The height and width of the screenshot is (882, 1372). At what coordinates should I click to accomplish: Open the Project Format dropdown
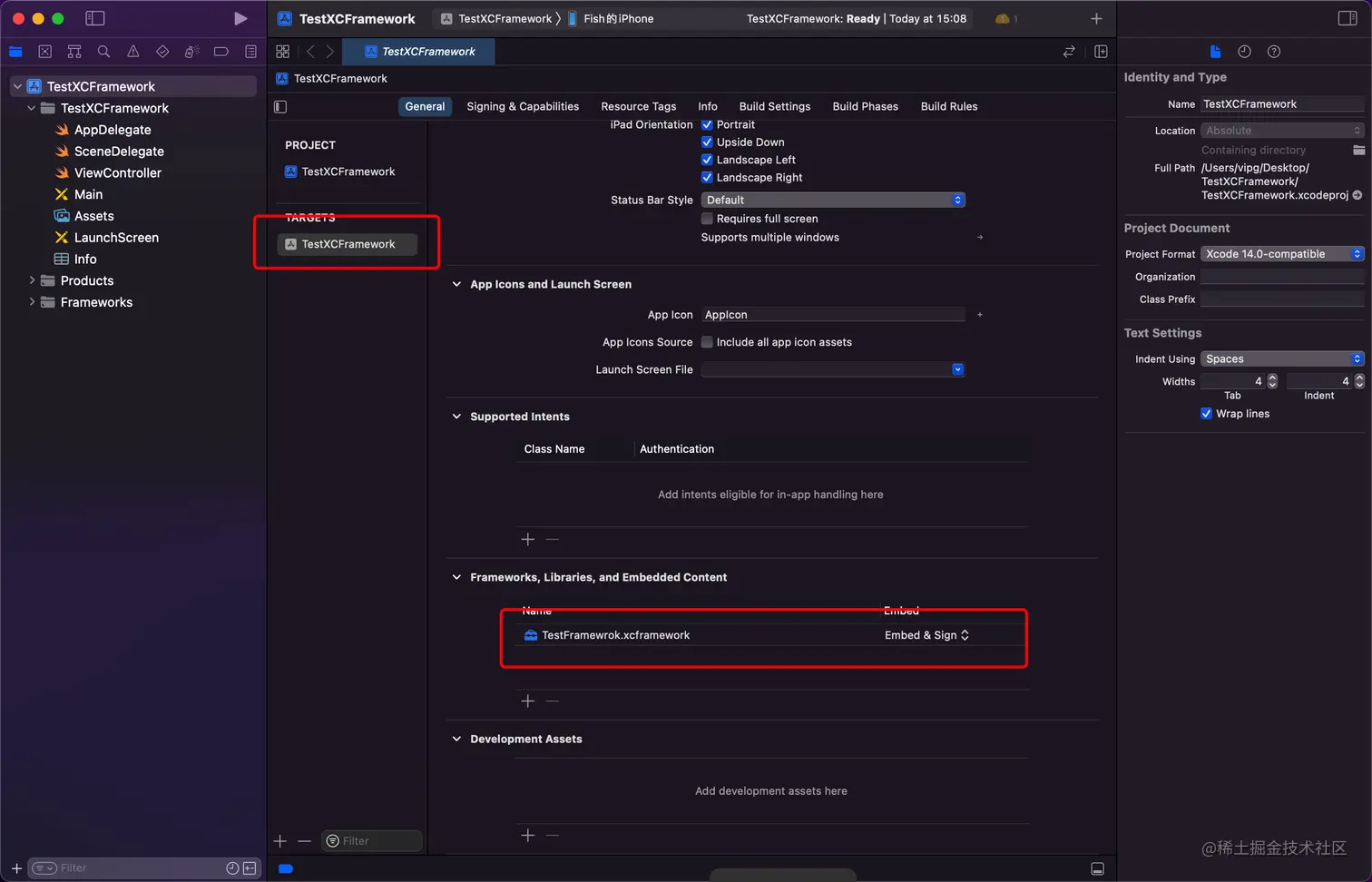(1282, 254)
